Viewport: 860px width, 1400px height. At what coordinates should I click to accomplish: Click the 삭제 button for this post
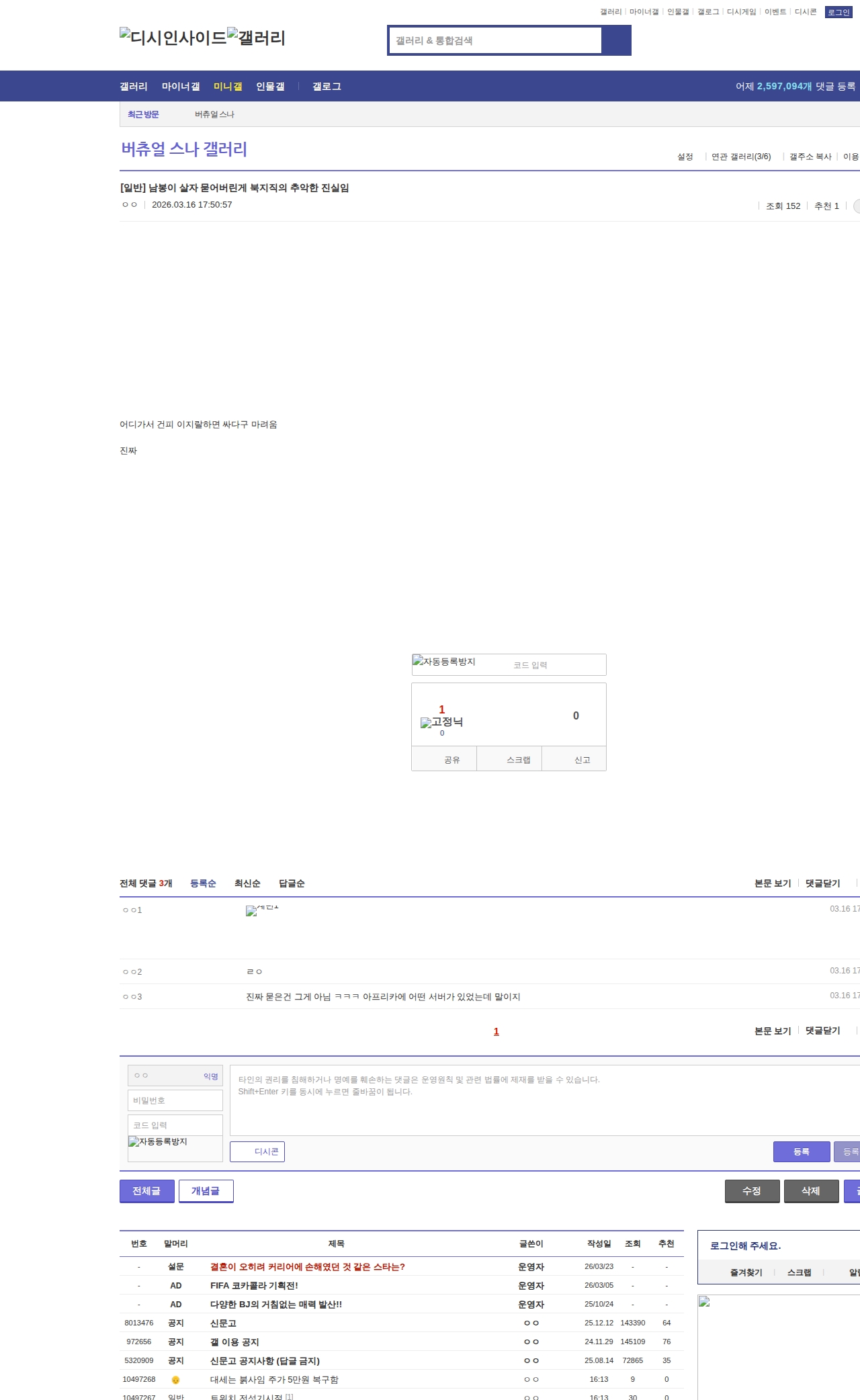click(x=810, y=1191)
